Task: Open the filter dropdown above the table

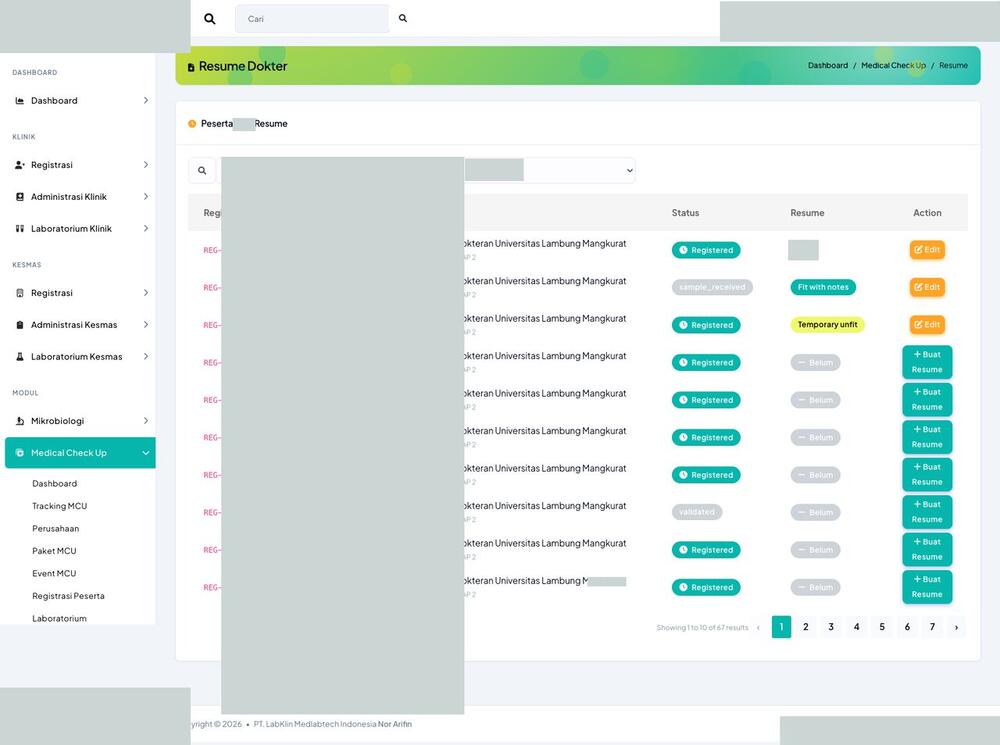Action: coord(550,170)
